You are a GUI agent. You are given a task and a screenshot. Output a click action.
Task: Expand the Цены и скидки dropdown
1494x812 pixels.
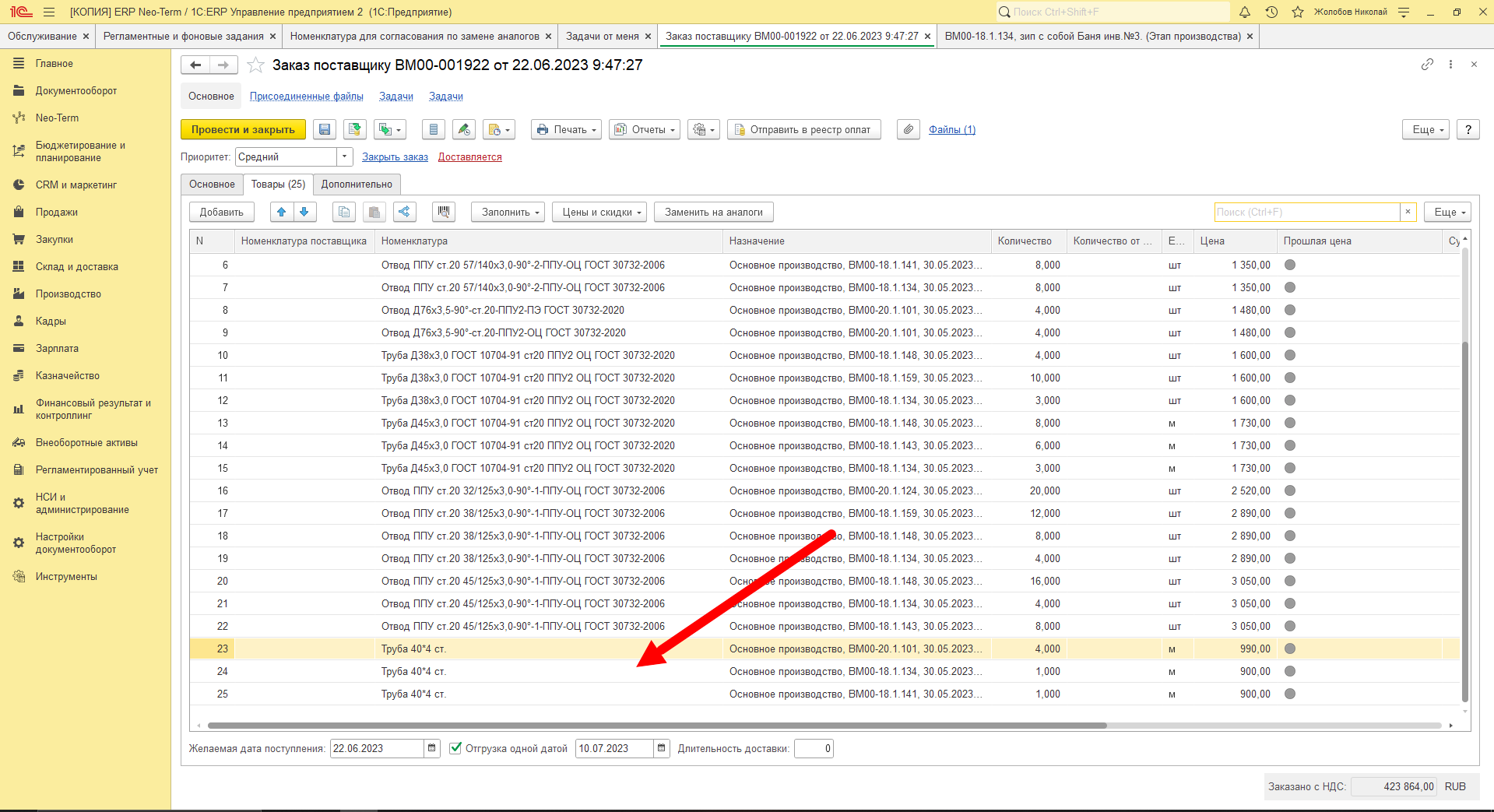[x=599, y=212]
